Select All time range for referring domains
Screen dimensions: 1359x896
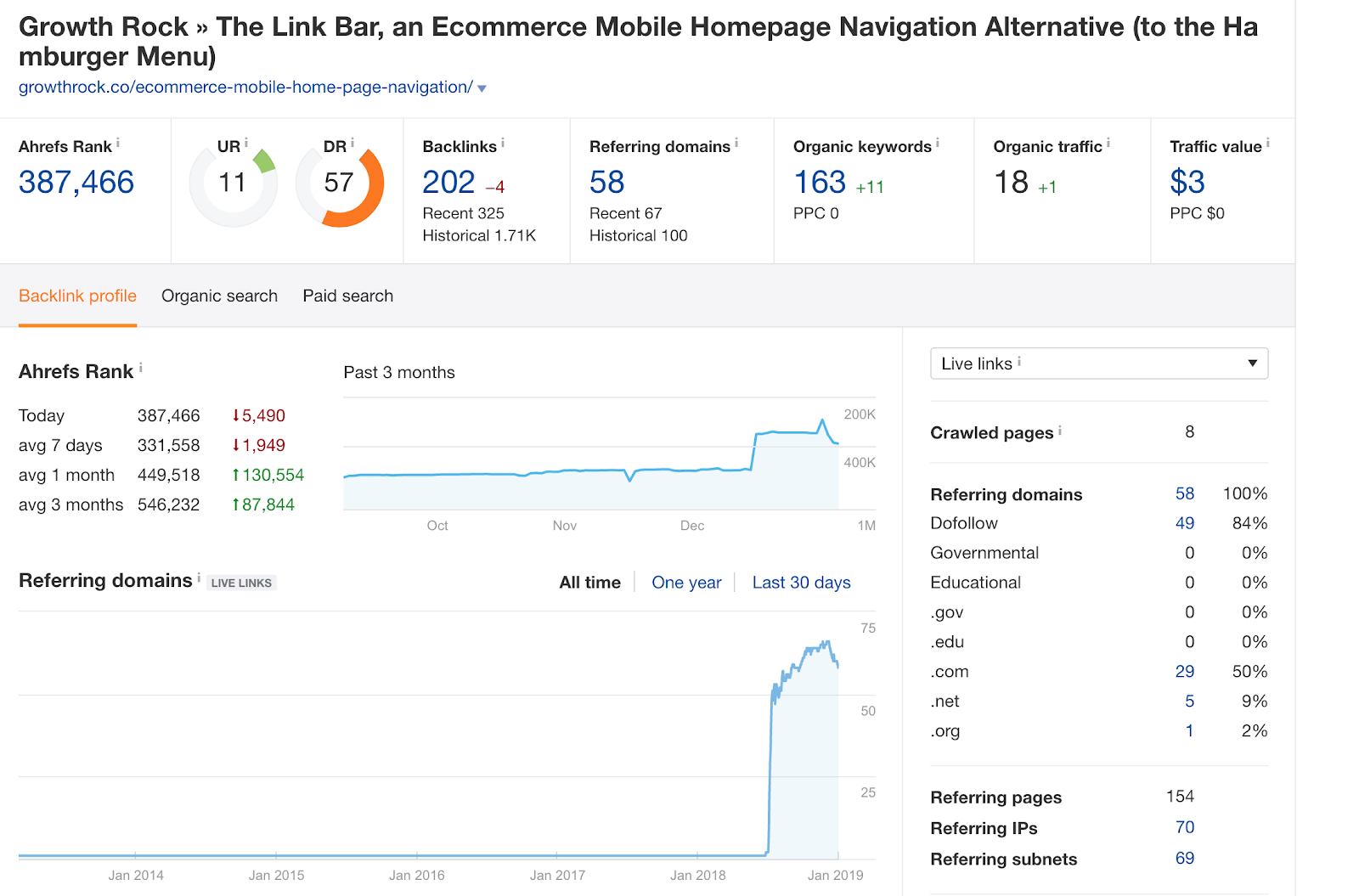[589, 583]
